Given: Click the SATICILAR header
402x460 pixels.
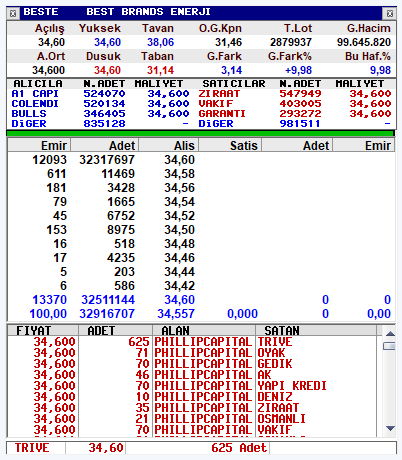Looking at the screenshot, I should (234, 84).
